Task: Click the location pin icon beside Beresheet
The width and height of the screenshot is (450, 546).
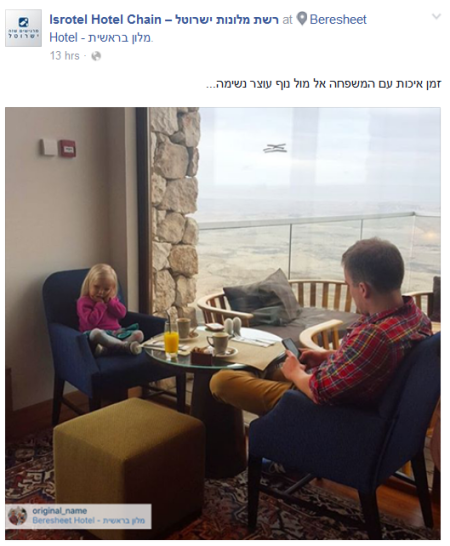Action: [x=302, y=19]
